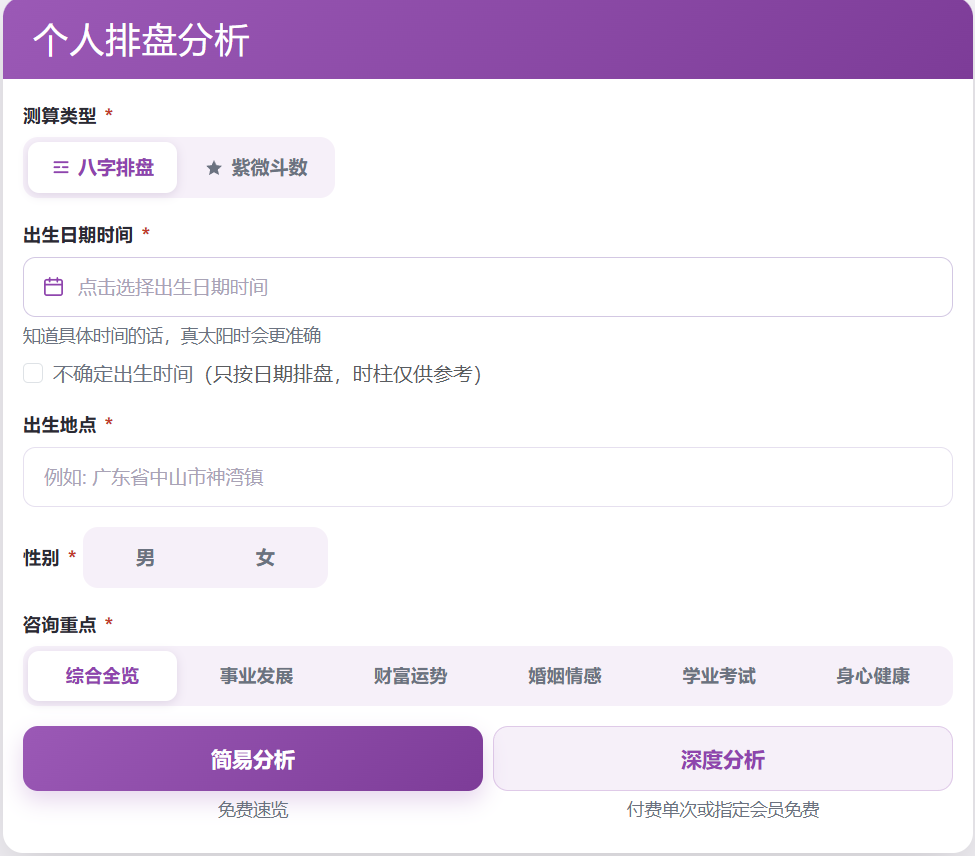
Task: Select the 八字排盘 calculation type
Action: coord(103,167)
